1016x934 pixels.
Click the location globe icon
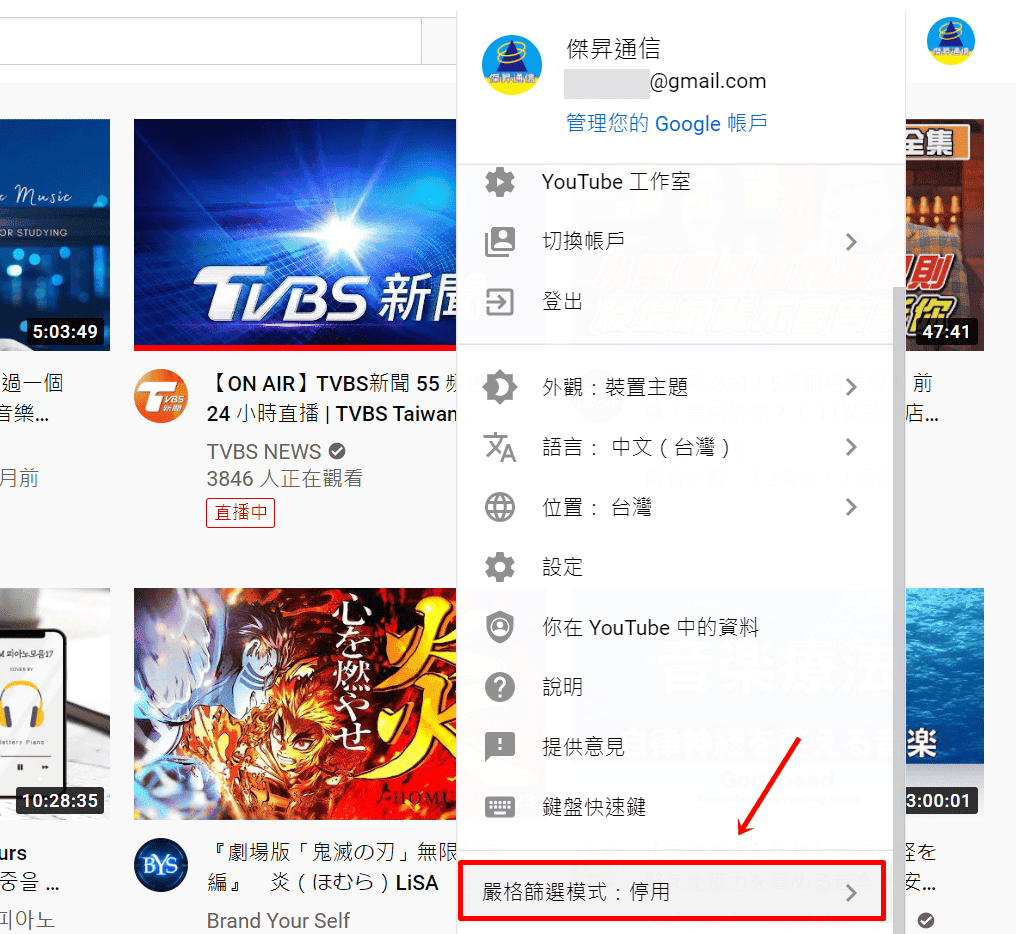[x=500, y=507]
